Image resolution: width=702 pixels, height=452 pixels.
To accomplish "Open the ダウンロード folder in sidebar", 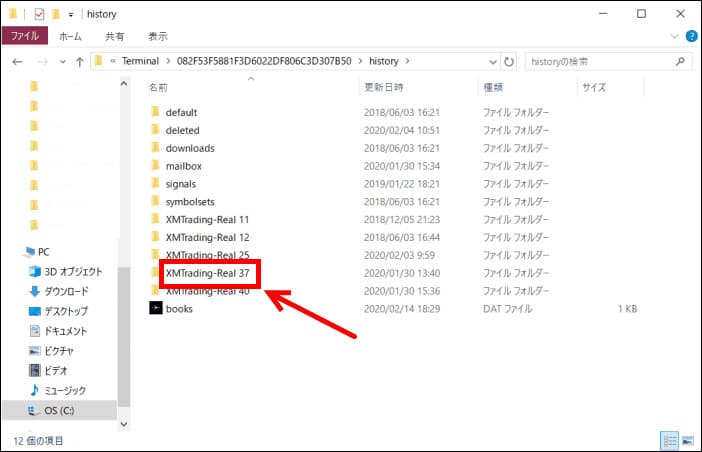I will (66, 291).
